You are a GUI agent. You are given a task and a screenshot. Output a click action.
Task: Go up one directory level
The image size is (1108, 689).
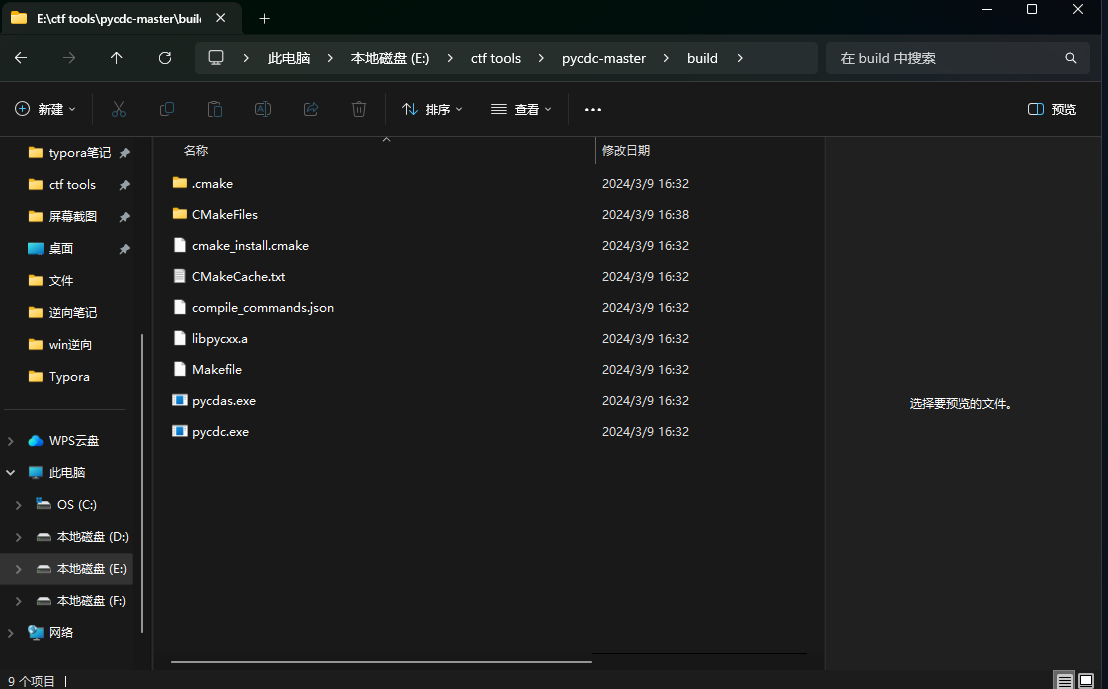[117, 58]
